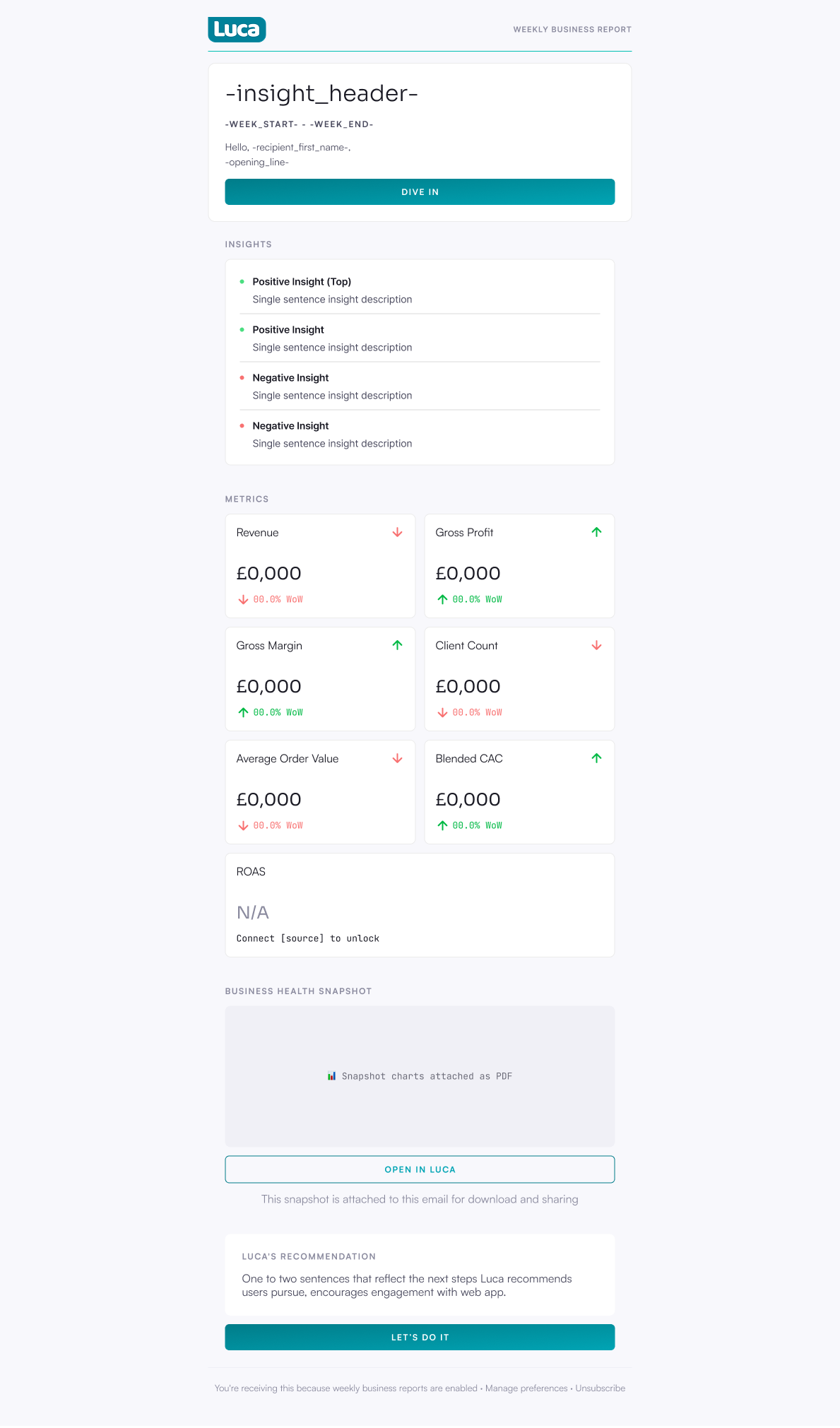Click 'Connect [source] to unlock' text

(x=308, y=938)
